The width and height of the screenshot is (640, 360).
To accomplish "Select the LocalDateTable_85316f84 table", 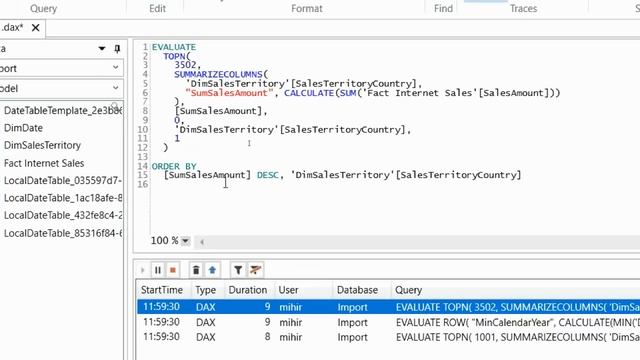I will tap(63, 233).
